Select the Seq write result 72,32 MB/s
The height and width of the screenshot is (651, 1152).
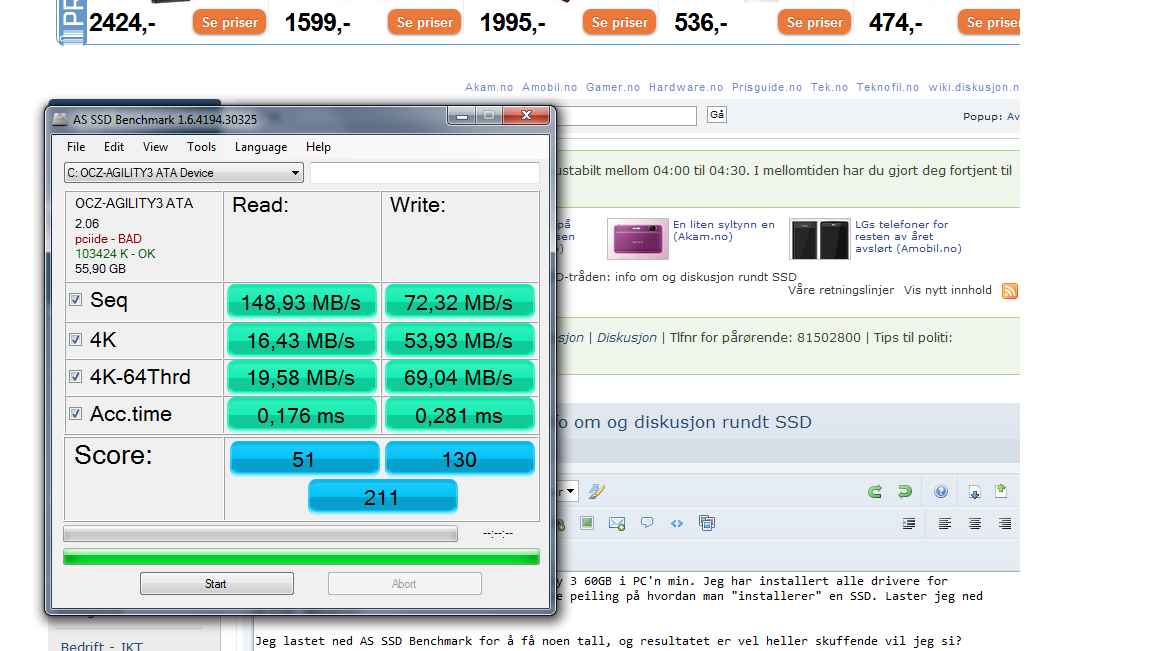pos(459,302)
